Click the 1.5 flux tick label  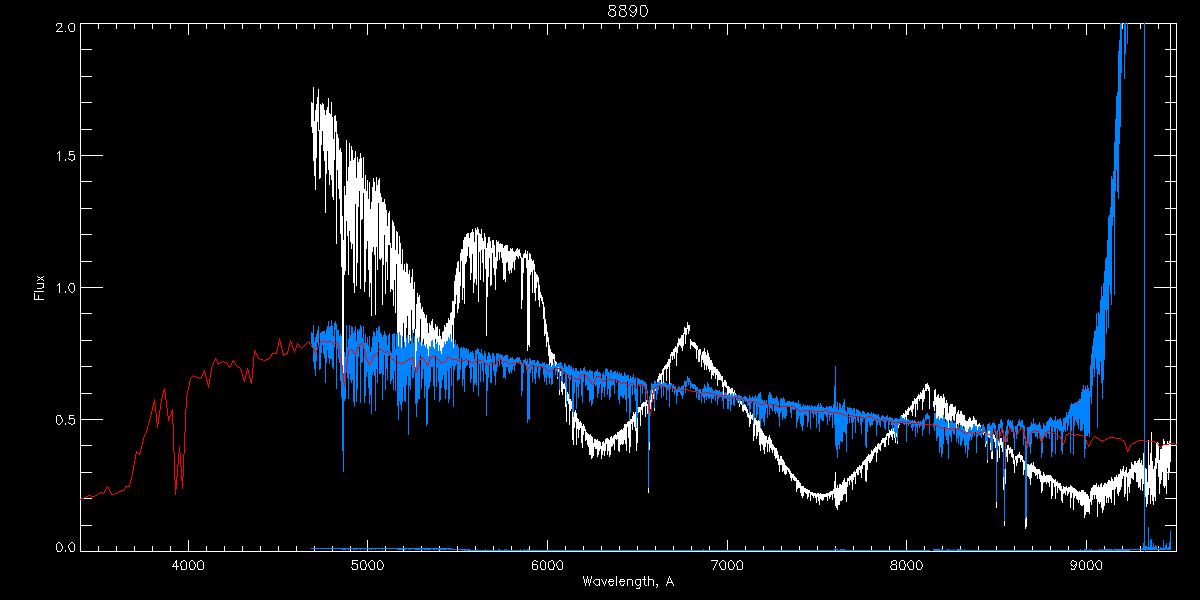[x=64, y=157]
